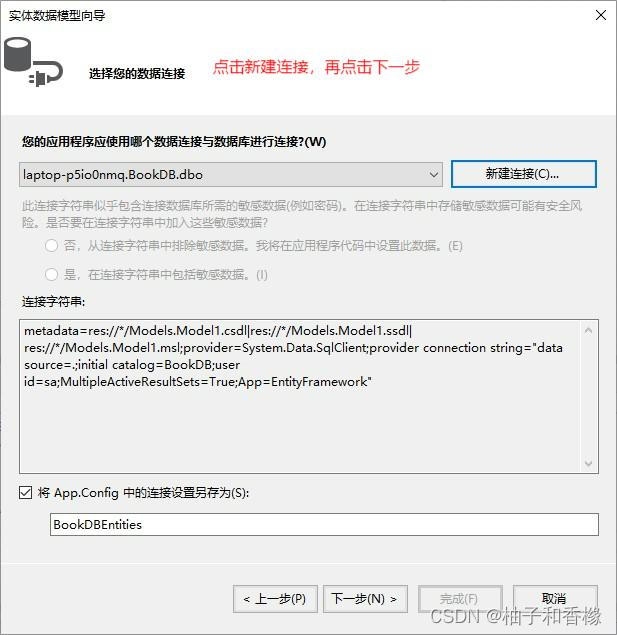Go back with 上一步(P)

[275, 599]
